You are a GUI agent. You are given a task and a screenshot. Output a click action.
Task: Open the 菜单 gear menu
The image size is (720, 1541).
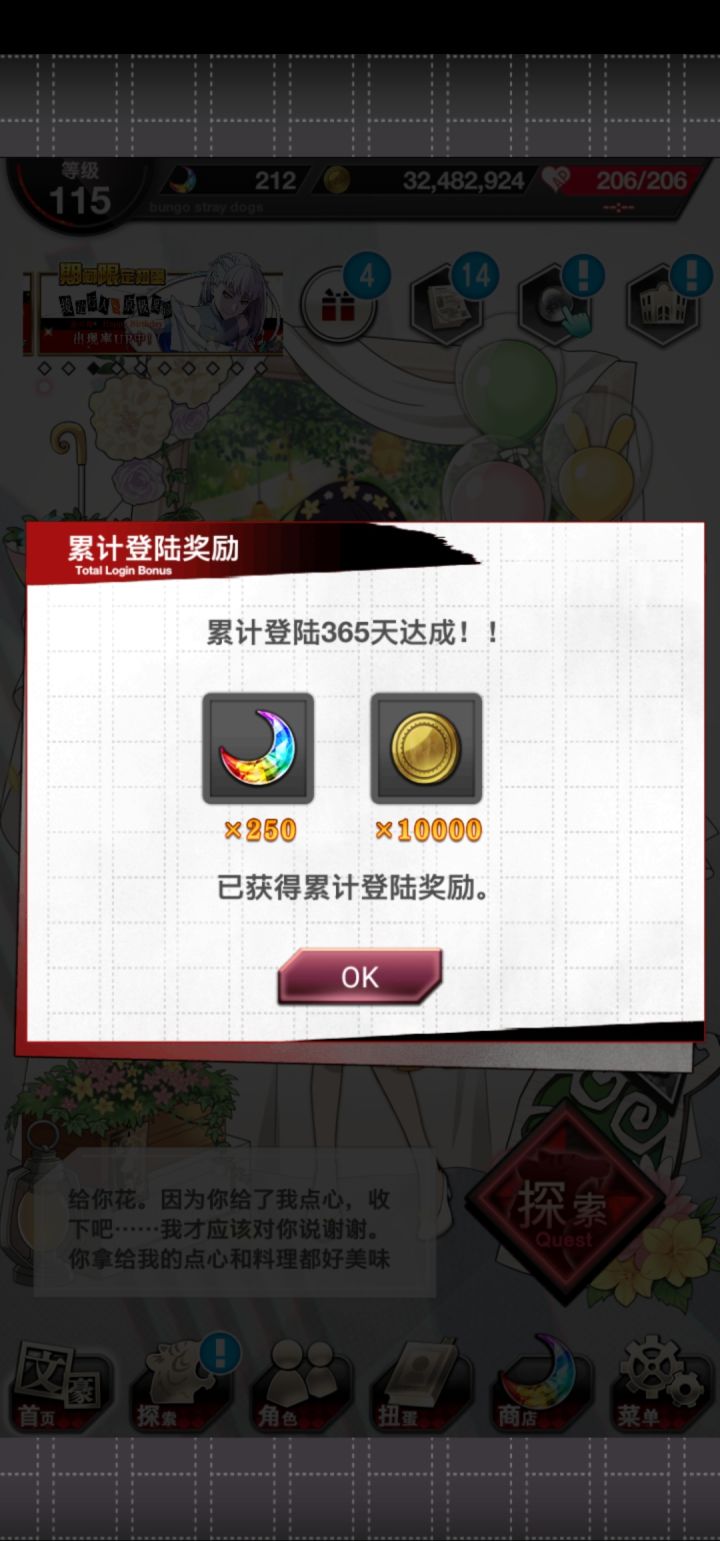click(660, 1386)
